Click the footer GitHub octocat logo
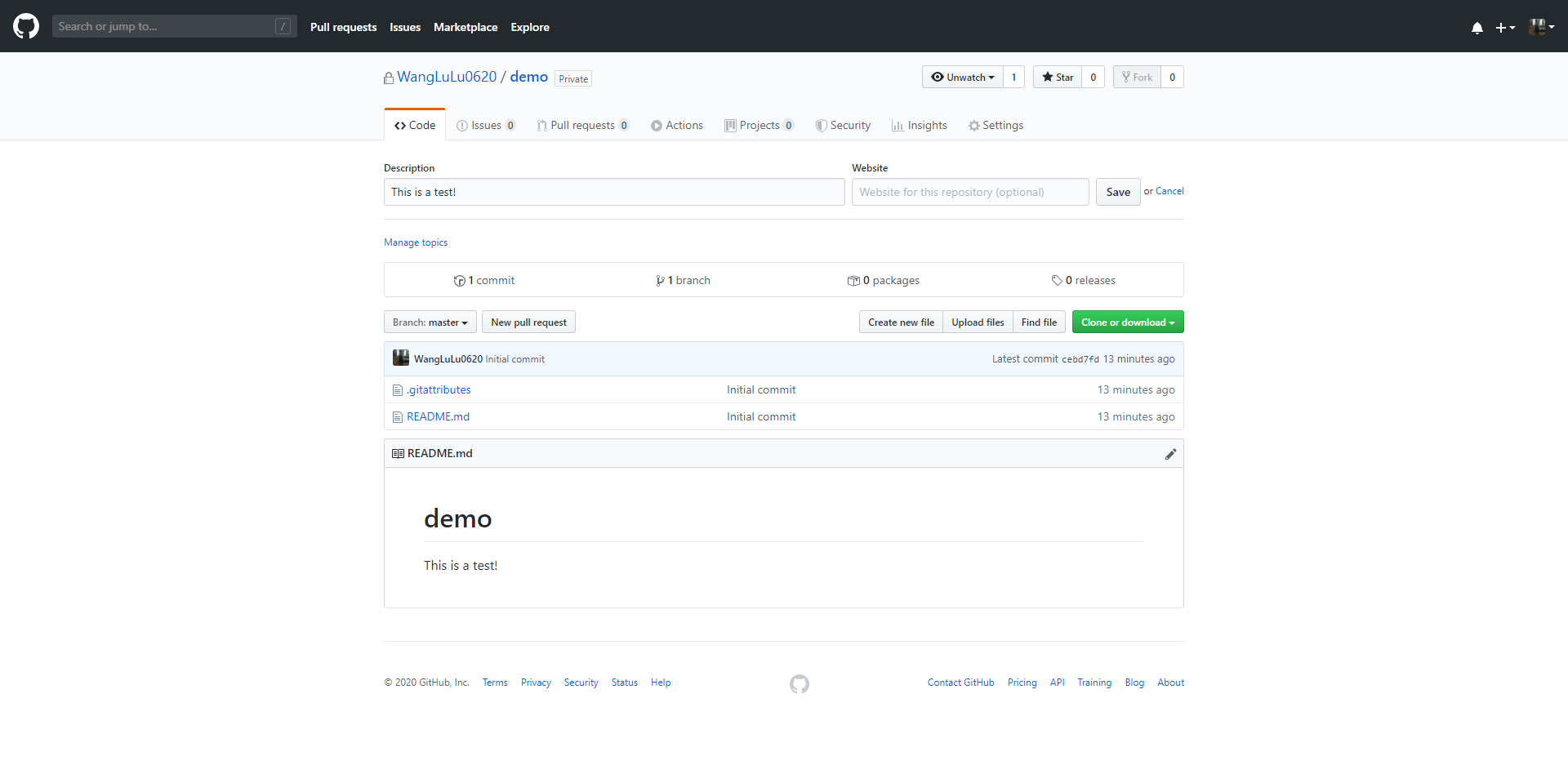The height and width of the screenshot is (765, 1568). (x=800, y=684)
